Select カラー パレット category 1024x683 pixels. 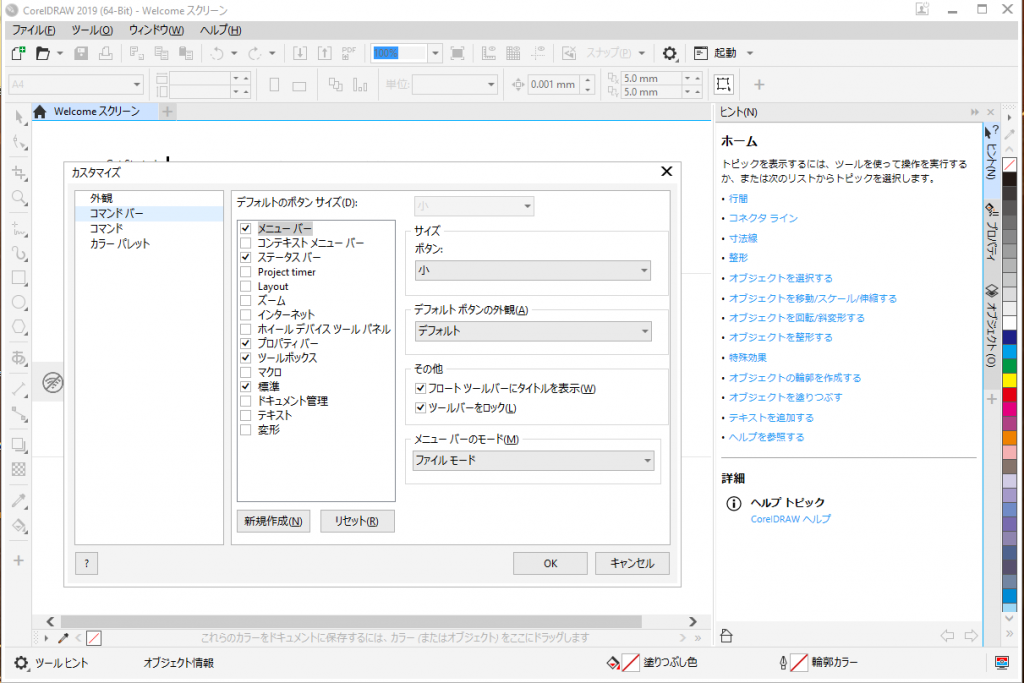120,244
